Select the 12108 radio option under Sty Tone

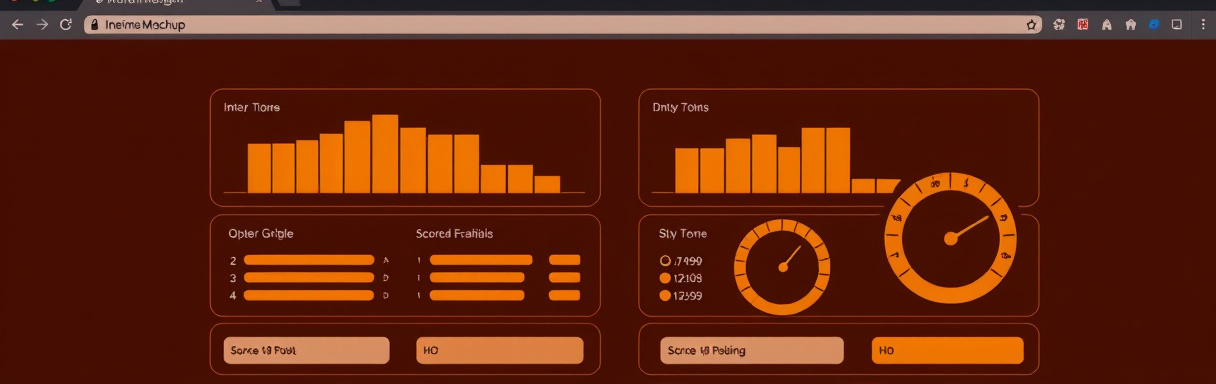pos(665,278)
